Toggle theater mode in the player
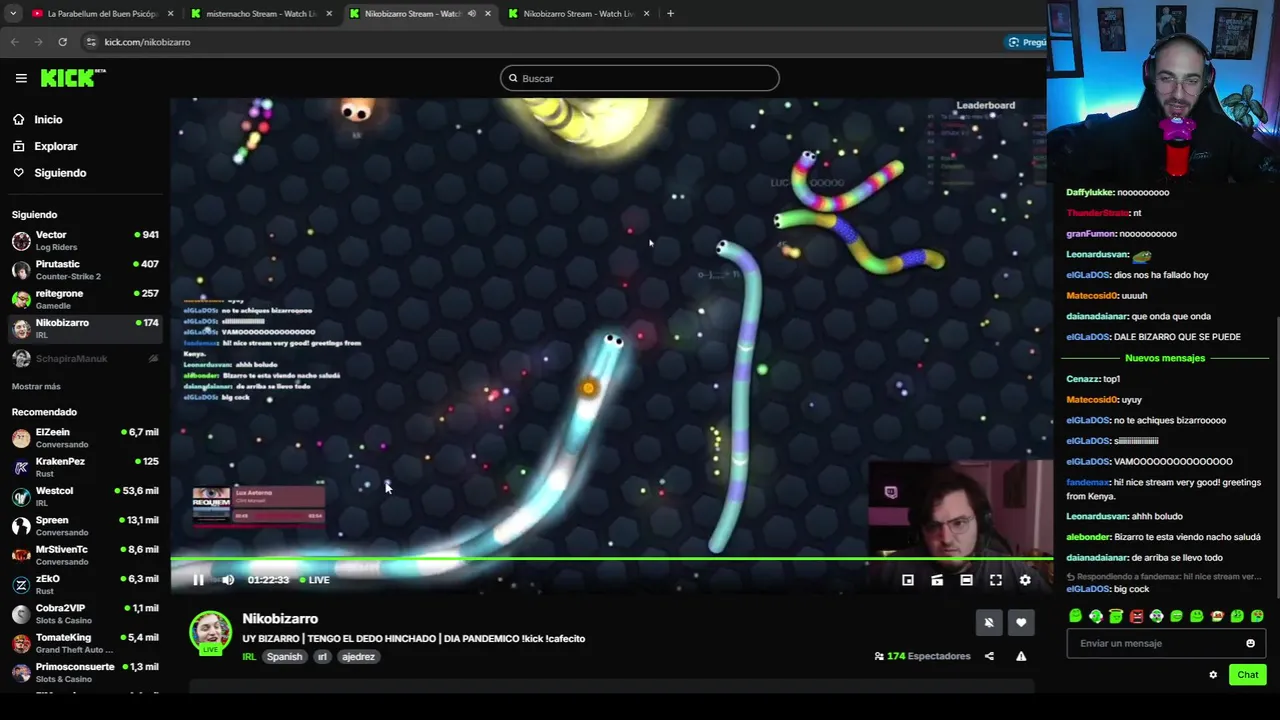The image size is (1280, 720). coord(966,580)
